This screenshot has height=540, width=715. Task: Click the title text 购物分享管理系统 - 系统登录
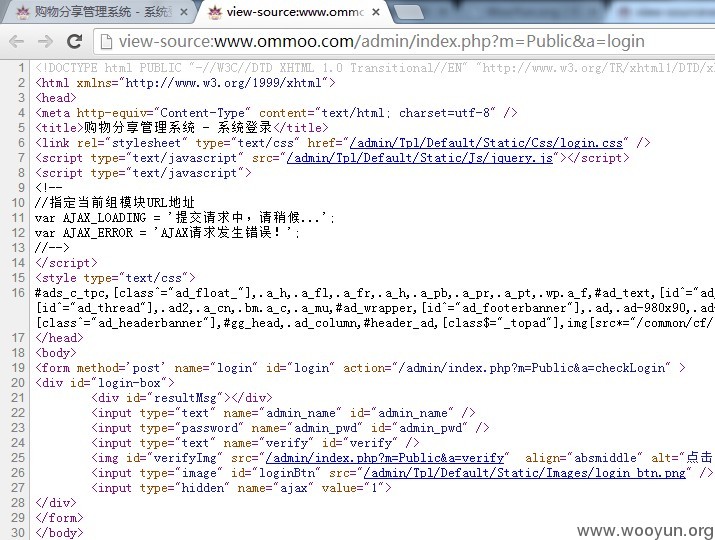point(178,128)
